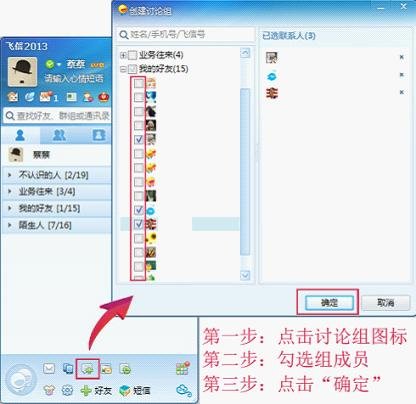Expand the 陌生人 [7/16] group

[x=57, y=225]
